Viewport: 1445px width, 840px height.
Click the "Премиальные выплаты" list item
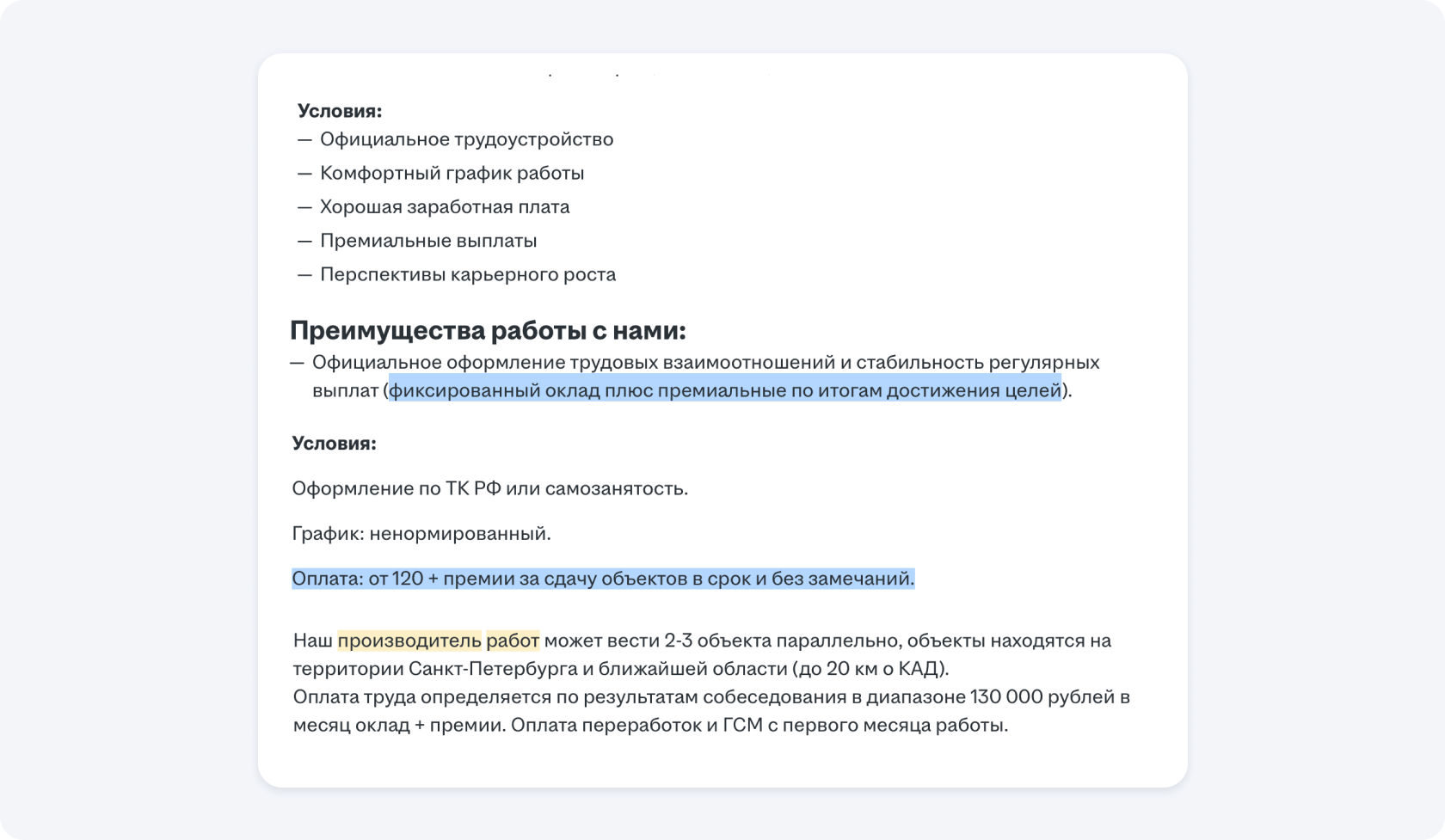coord(428,241)
